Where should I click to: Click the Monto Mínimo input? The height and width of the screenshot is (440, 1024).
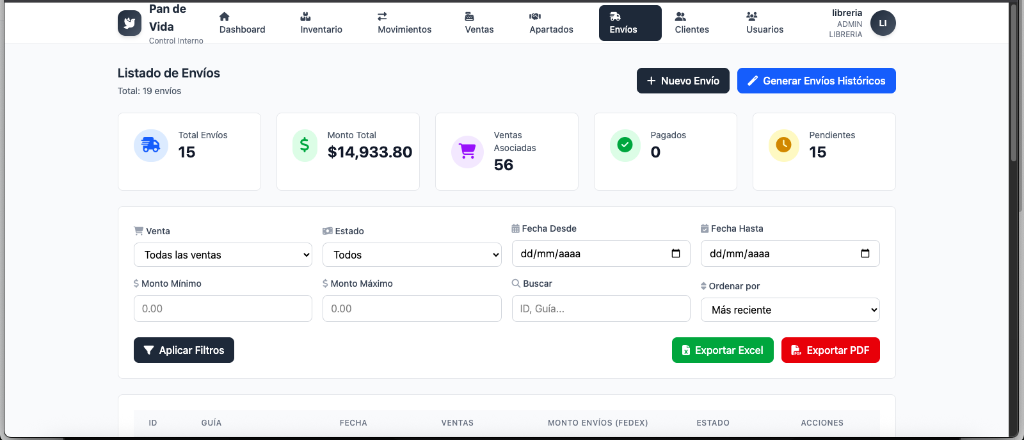tap(223, 308)
